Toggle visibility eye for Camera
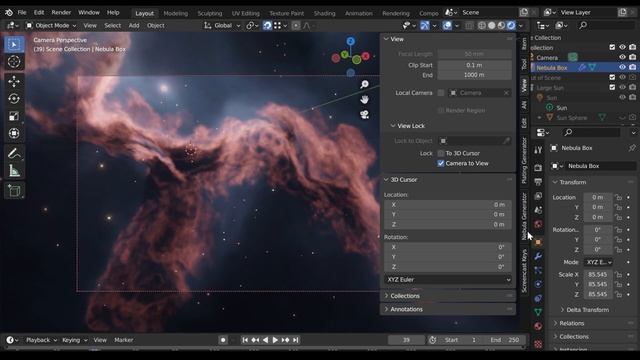640x360 pixels. pos(622,57)
